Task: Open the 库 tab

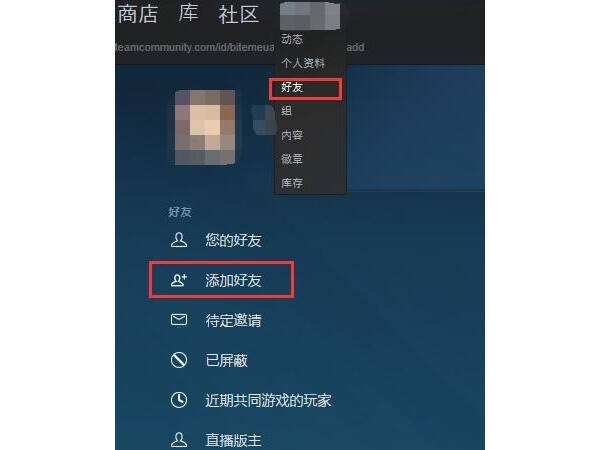Action: 188,13
